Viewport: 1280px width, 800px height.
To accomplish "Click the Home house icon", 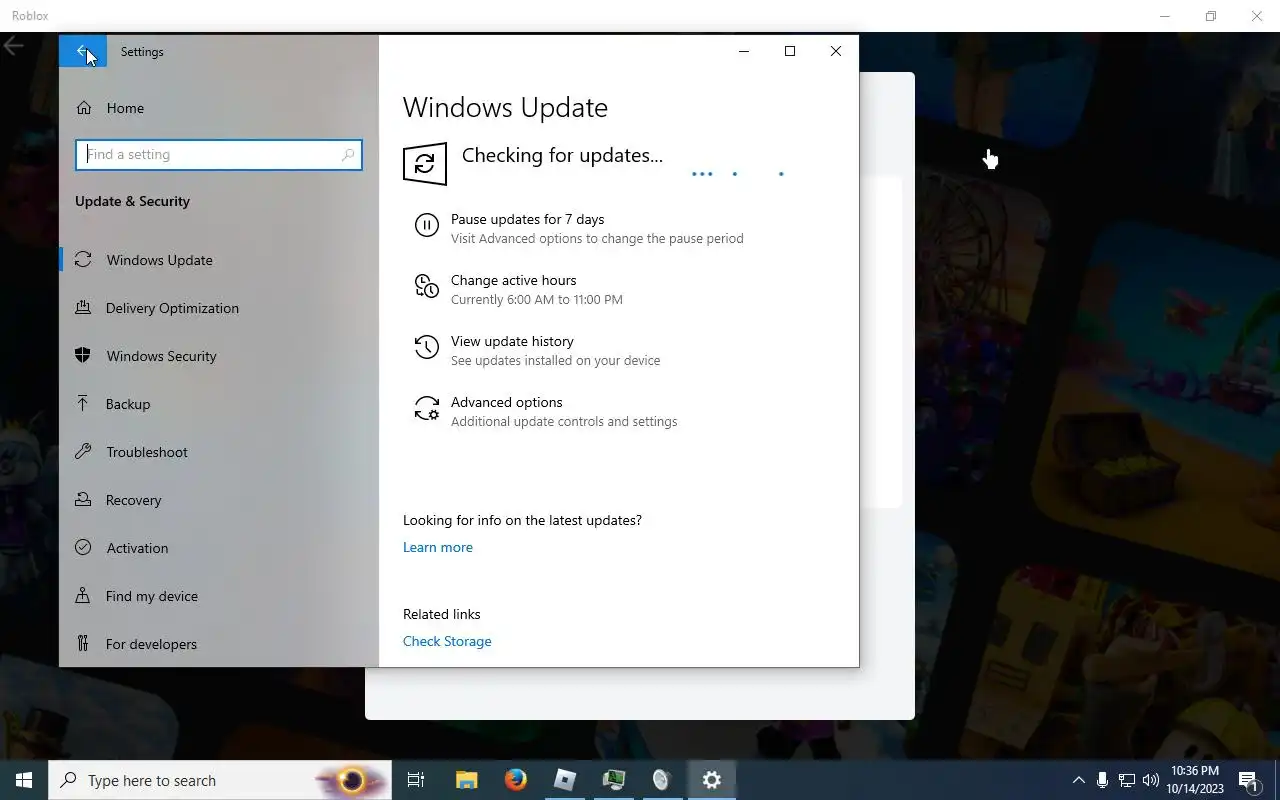I will 84,108.
